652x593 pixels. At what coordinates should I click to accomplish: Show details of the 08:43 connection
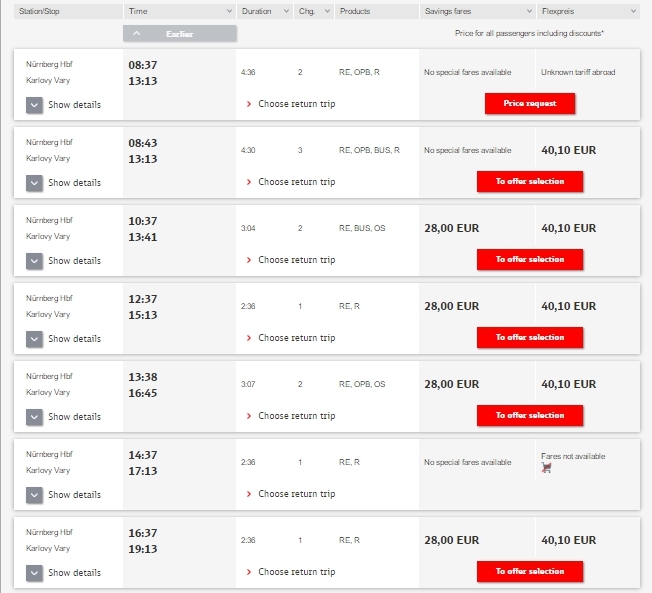[x=35, y=183]
